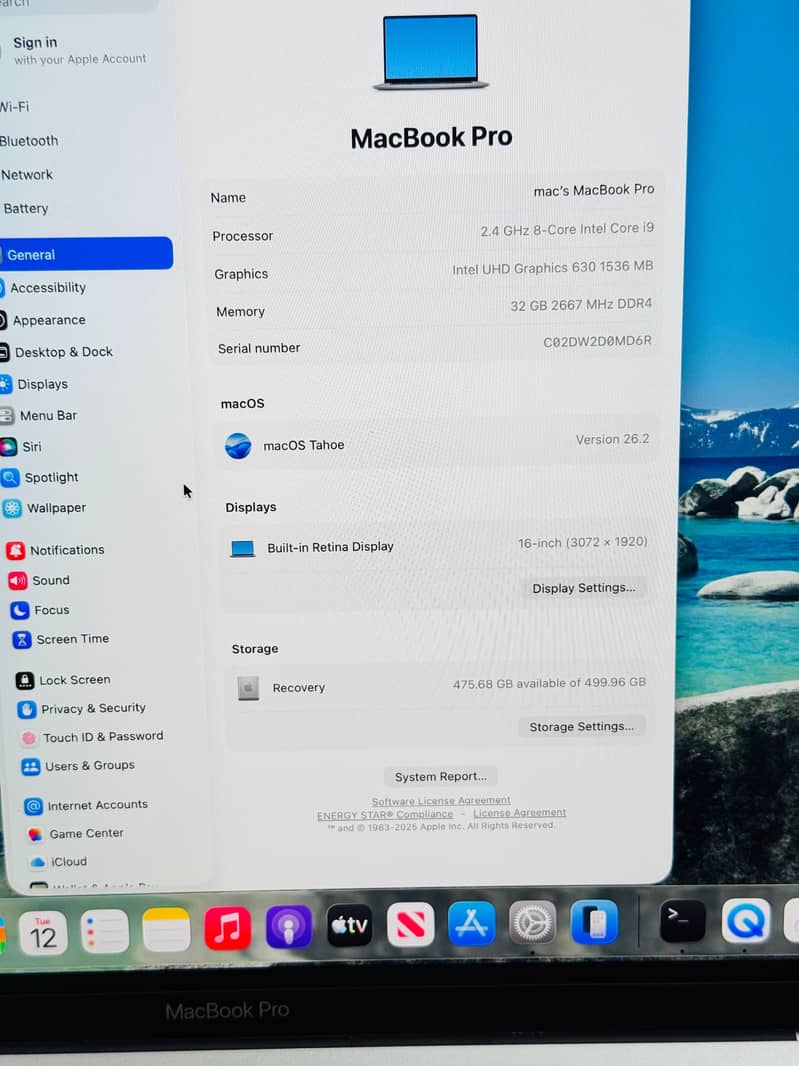Launch Music app from Dock
Image resolution: width=799 pixels, height=1066 pixels.
tap(227, 928)
